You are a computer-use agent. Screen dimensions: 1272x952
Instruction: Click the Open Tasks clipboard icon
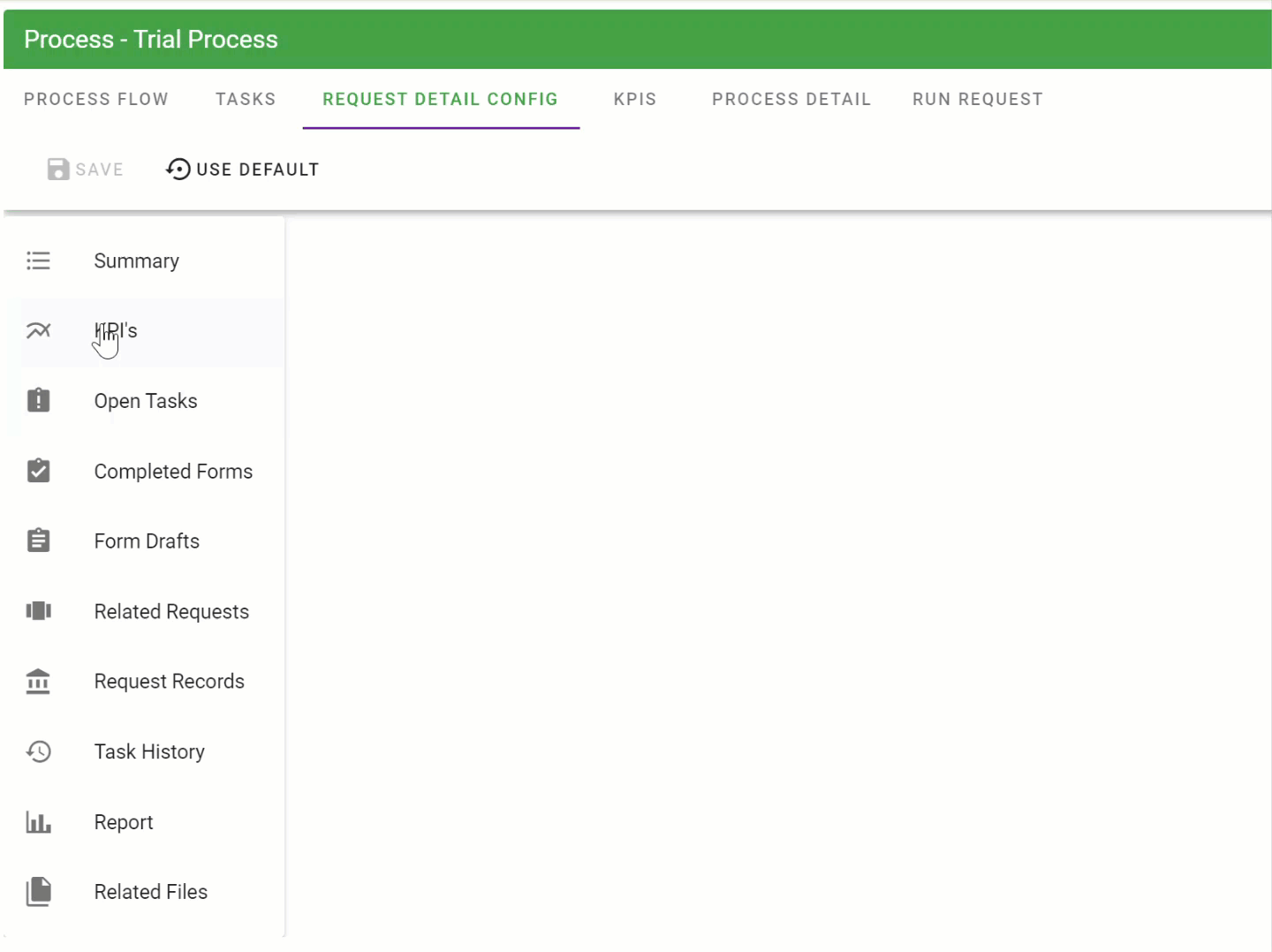[38, 400]
